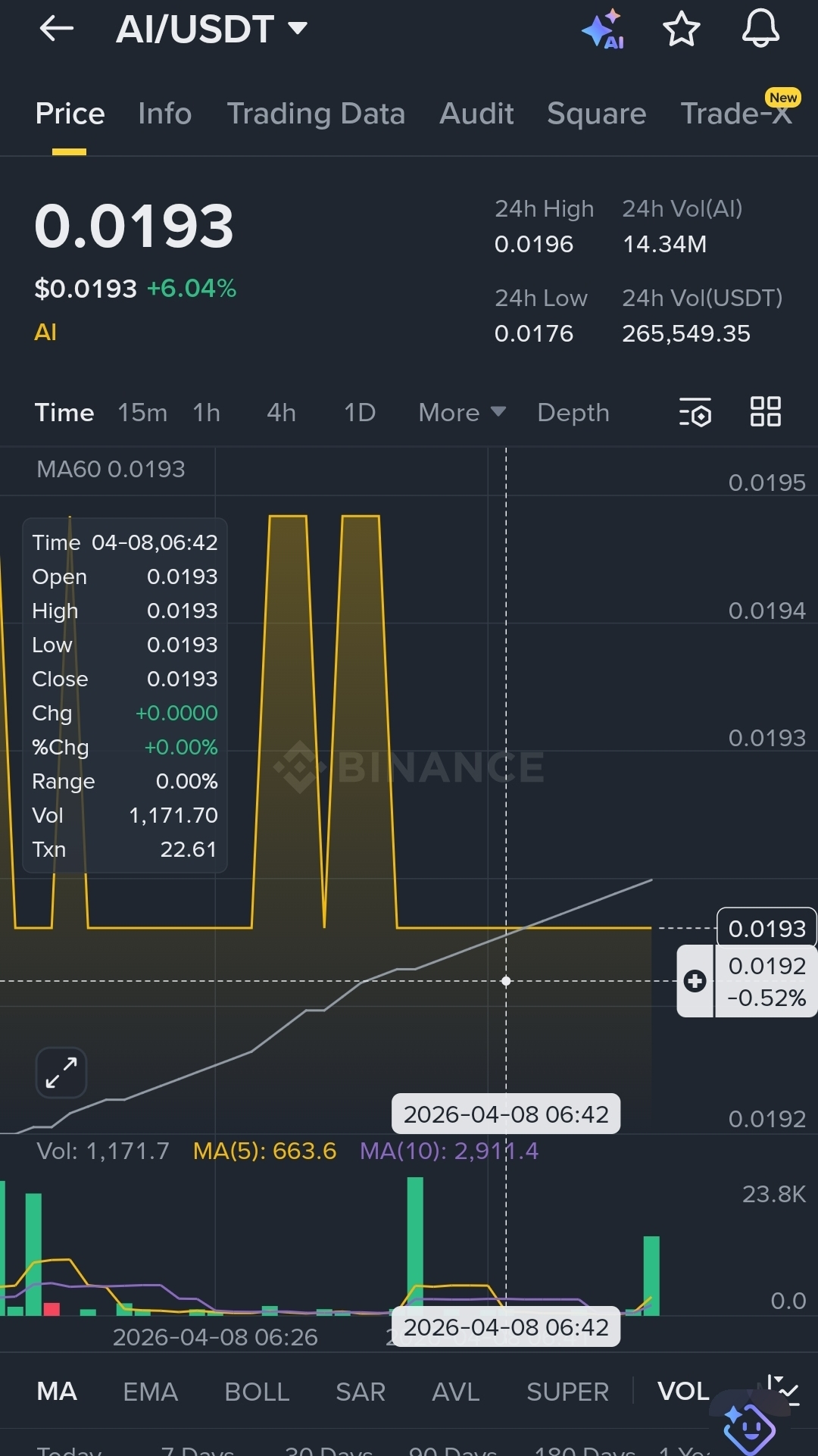Open chart settings icon
Image resolution: width=818 pixels, height=1456 pixels.
click(x=695, y=412)
